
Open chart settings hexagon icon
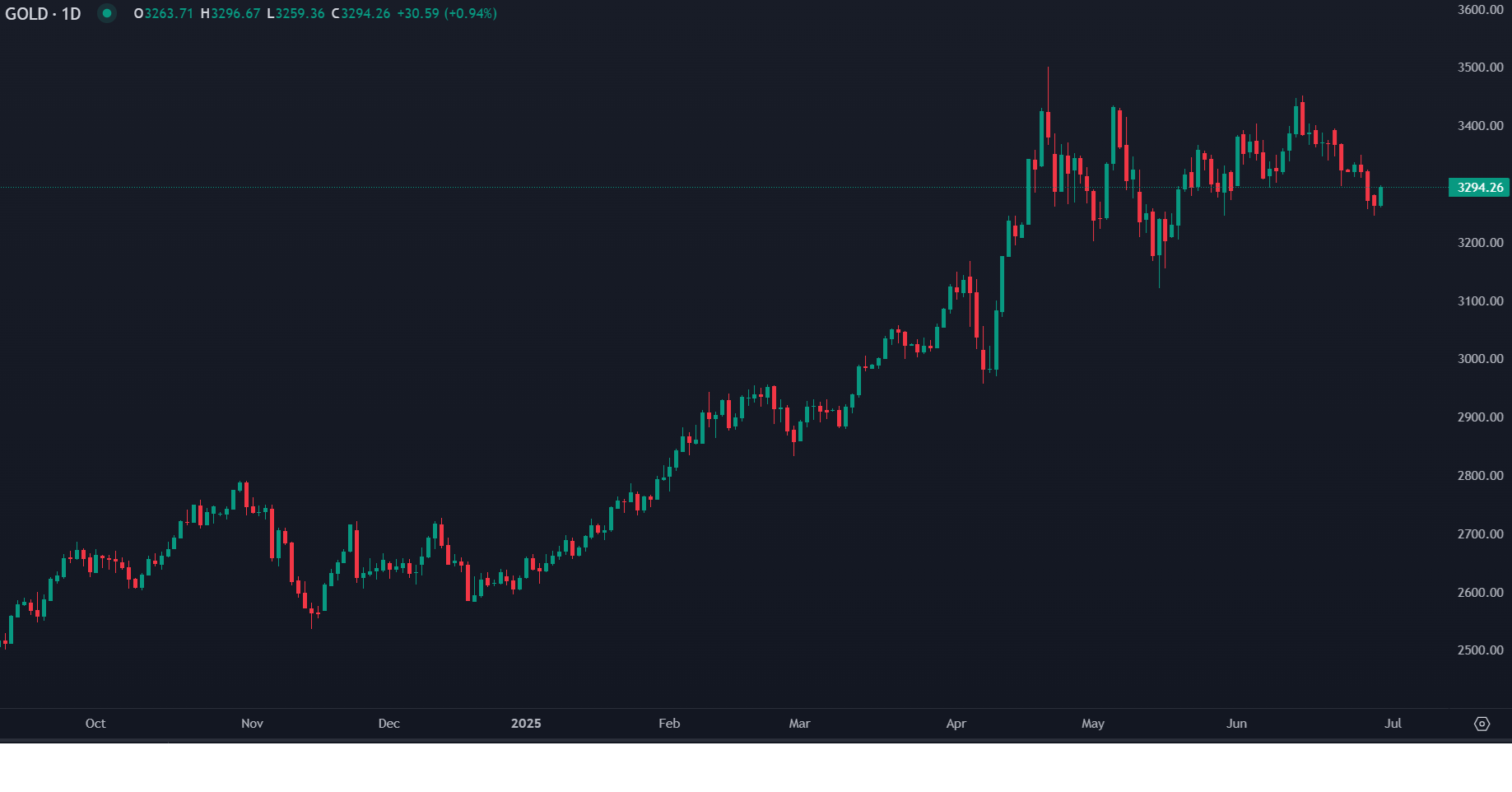click(1482, 724)
